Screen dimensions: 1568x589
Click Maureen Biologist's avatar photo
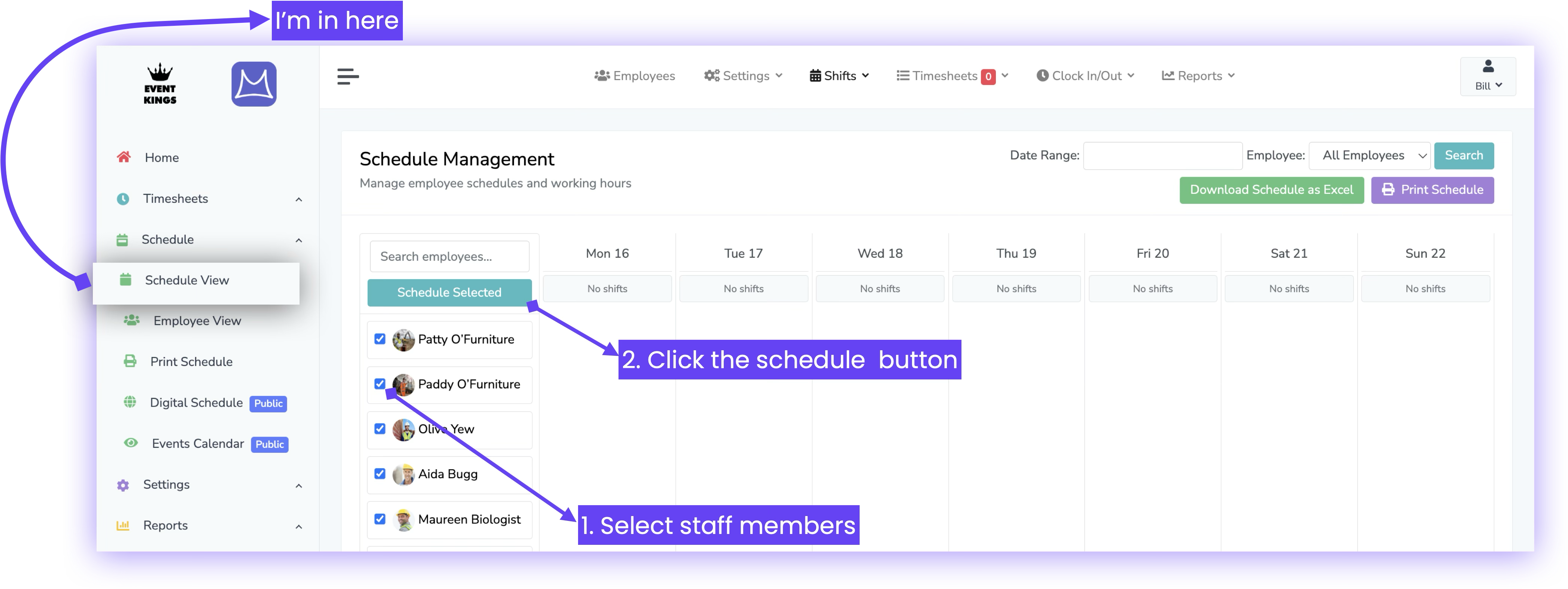click(403, 520)
